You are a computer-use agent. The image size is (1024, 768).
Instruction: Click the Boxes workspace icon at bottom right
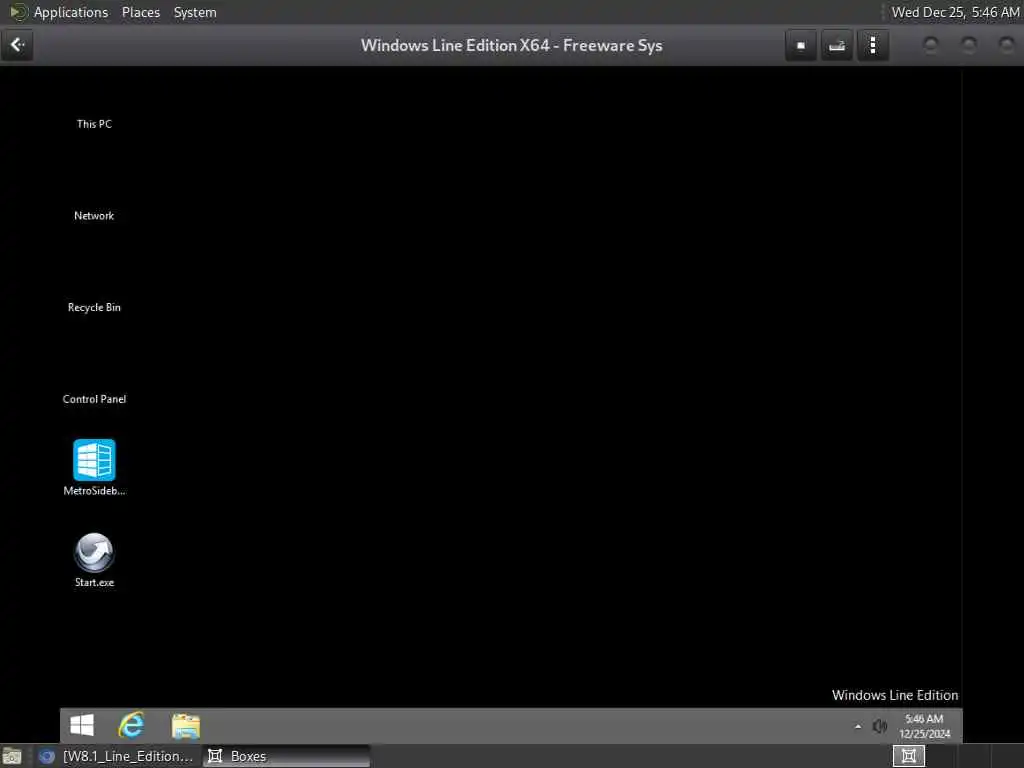pos(908,756)
